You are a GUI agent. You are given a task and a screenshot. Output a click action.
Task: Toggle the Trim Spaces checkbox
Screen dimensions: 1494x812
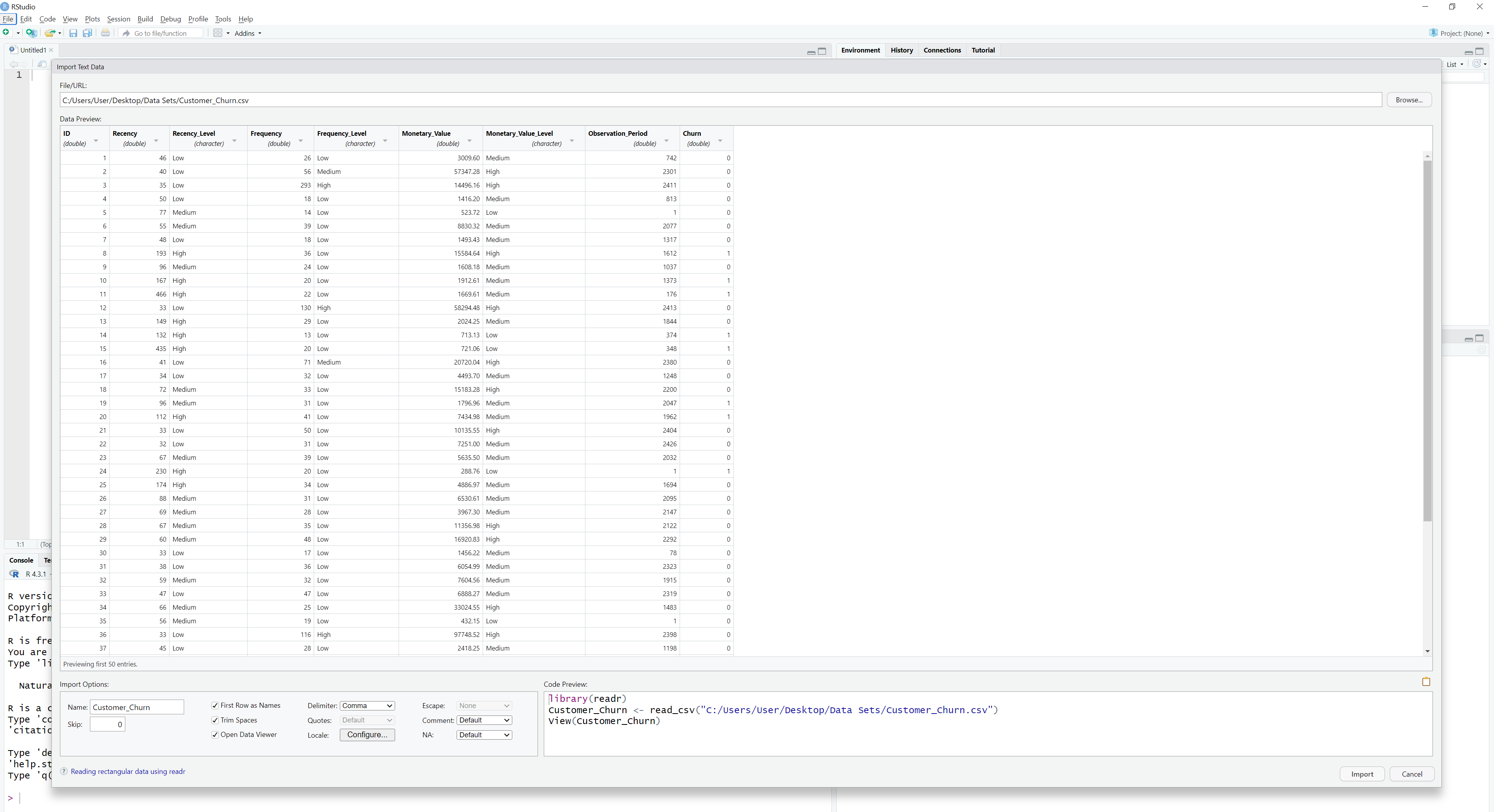pyautogui.click(x=215, y=720)
